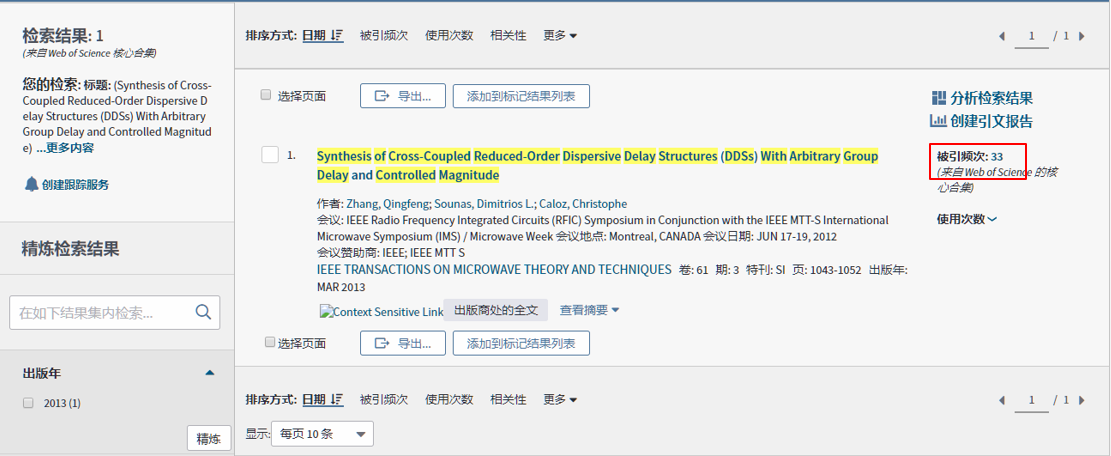The width and height of the screenshot is (1111, 456).
Task: Click the Context Sensitive Link image
Action: 381,312
